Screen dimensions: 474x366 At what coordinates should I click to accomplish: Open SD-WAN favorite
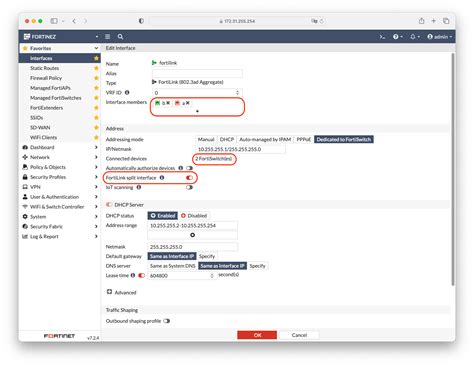pos(40,128)
